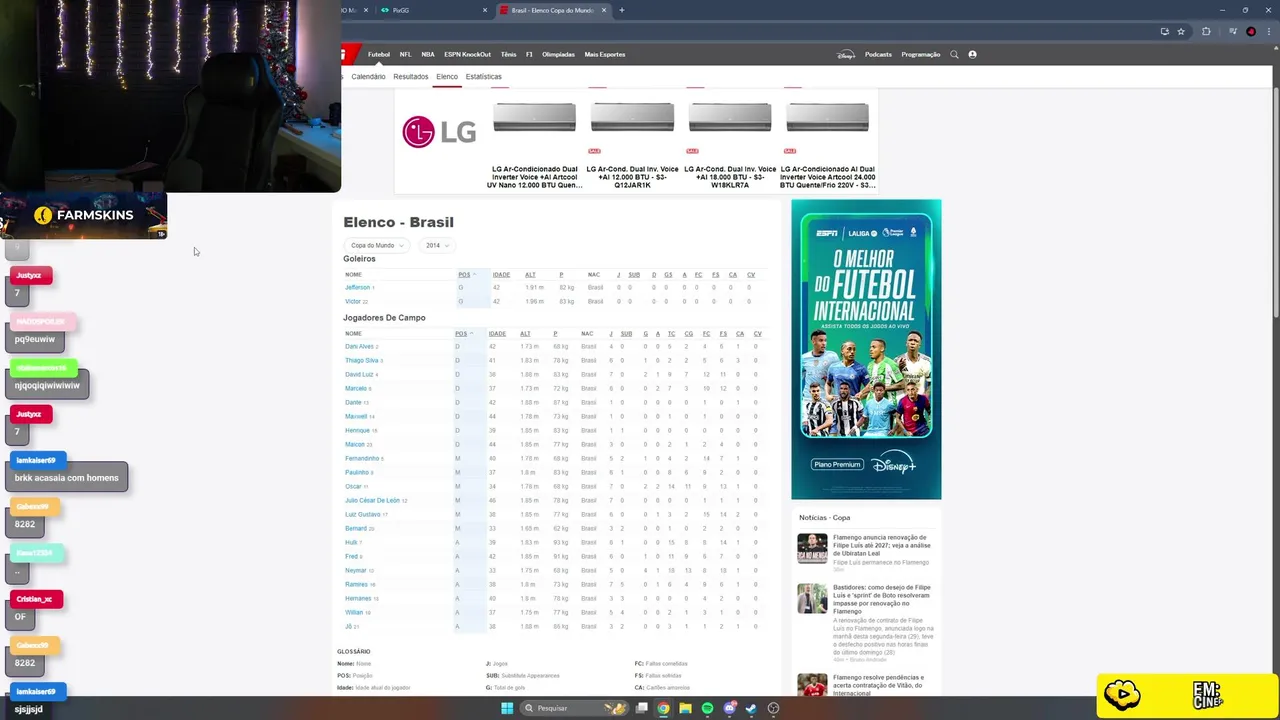Open Task View on the taskbar
Image resolution: width=1280 pixels, height=720 pixels.
(642, 708)
